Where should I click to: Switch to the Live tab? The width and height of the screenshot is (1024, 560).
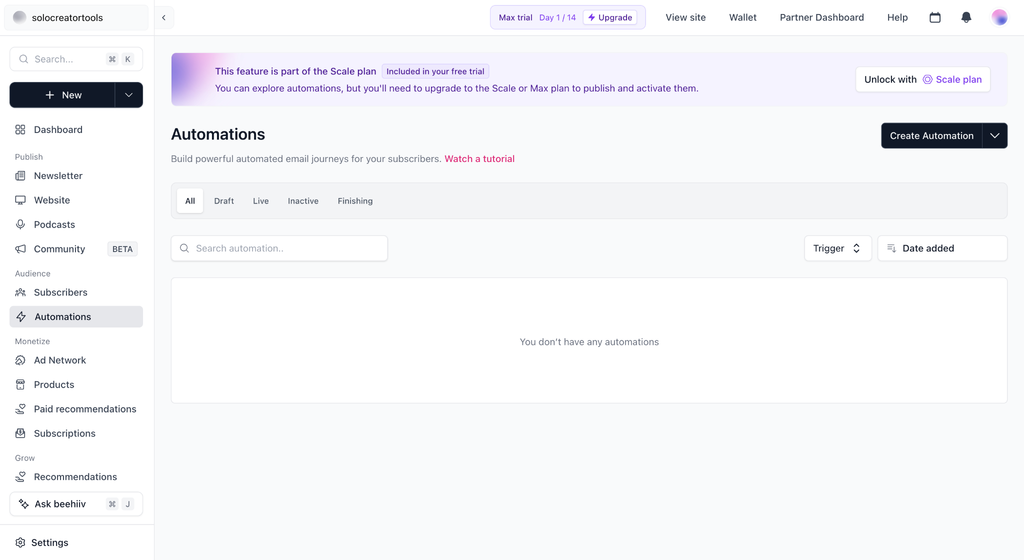coord(261,201)
